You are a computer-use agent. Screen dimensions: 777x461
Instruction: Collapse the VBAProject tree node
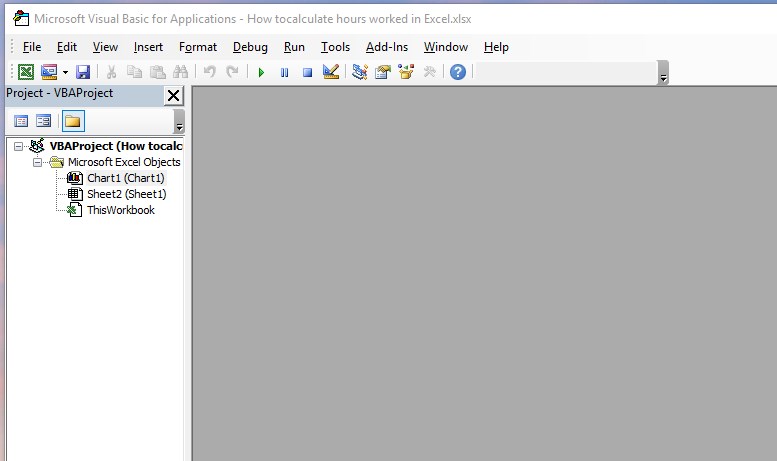tap(19, 146)
